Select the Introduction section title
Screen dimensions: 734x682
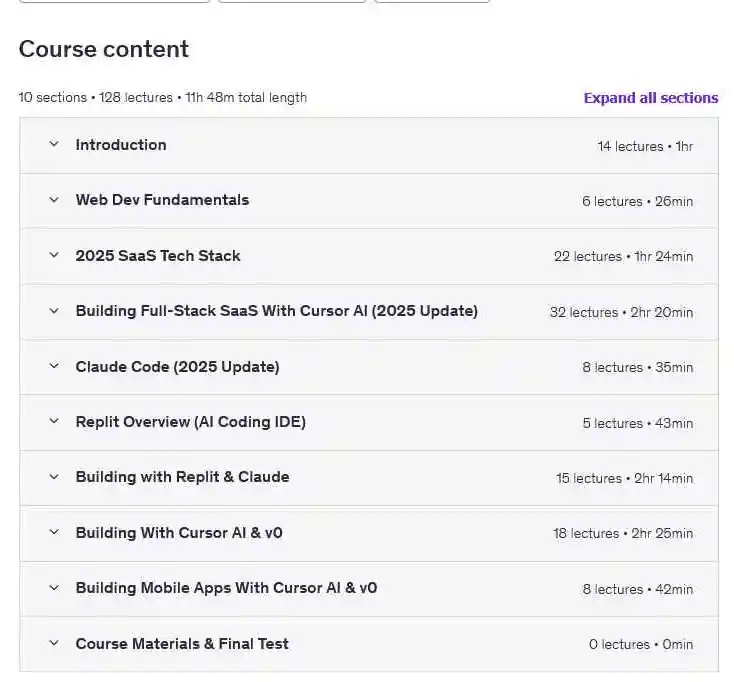pyautogui.click(x=121, y=145)
